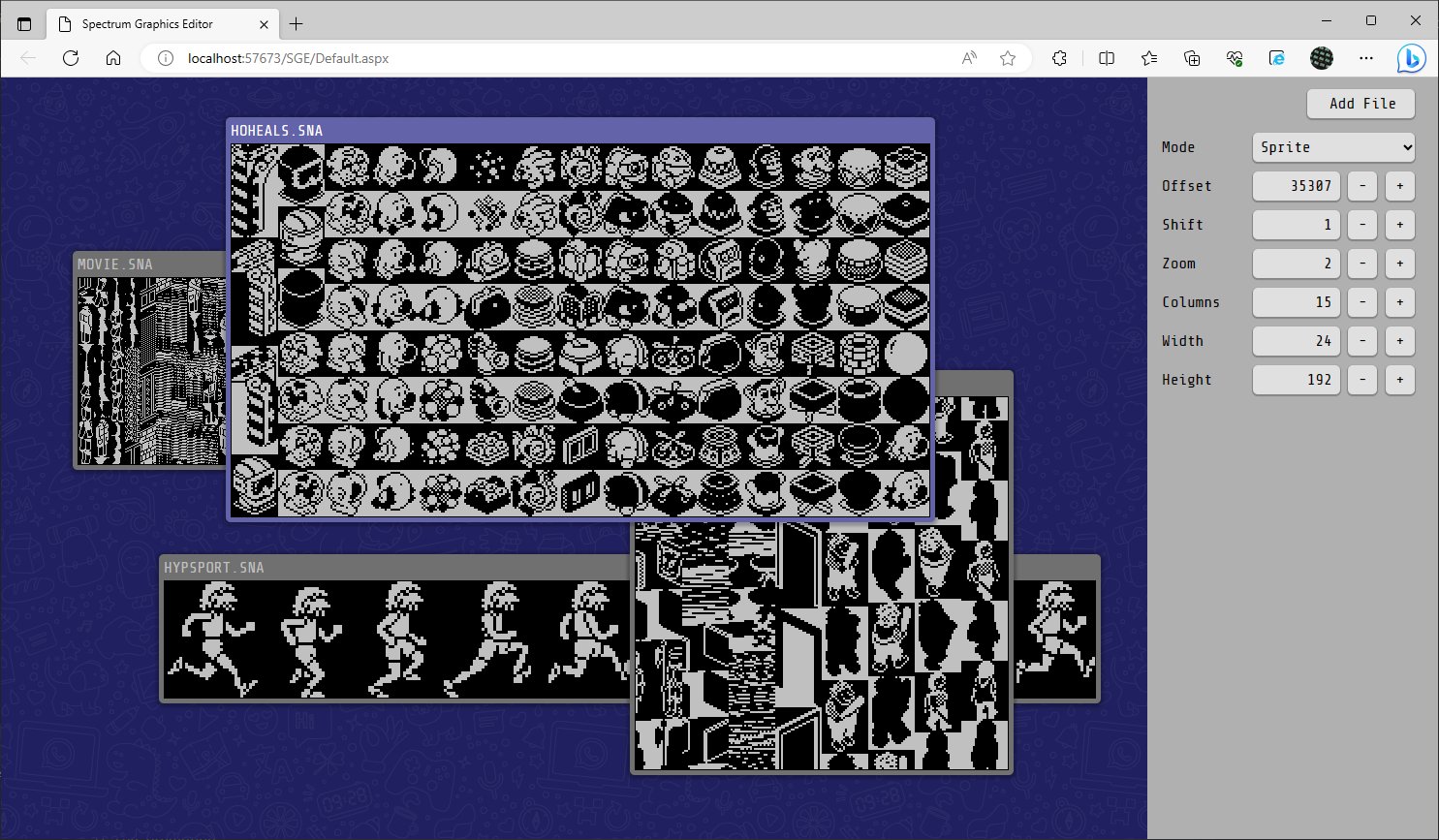Toggle split screen icon in toolbar
1439x840 pixels.
(x=1107, y=58)
